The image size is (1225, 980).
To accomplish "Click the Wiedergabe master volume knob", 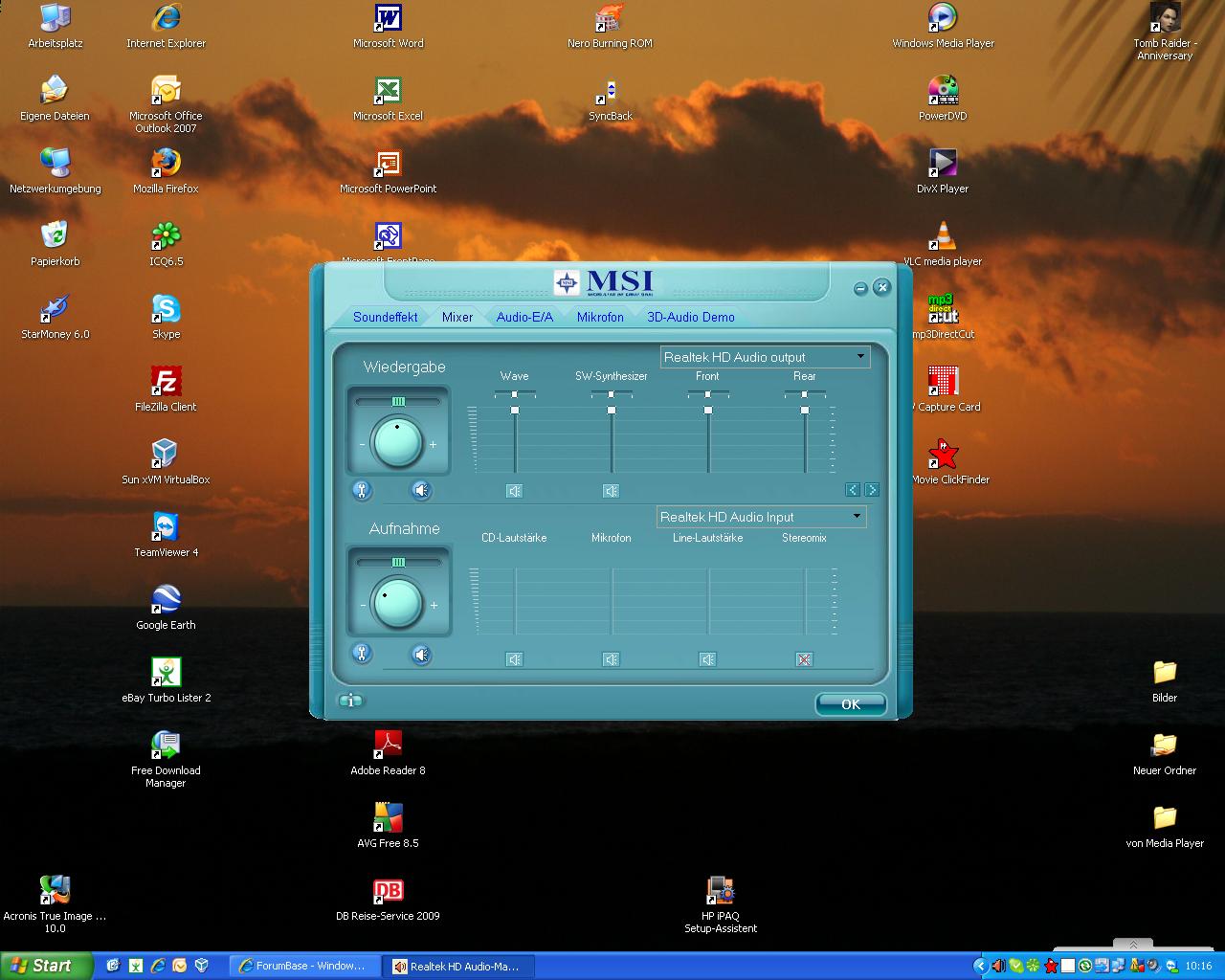I will (397, 443).
